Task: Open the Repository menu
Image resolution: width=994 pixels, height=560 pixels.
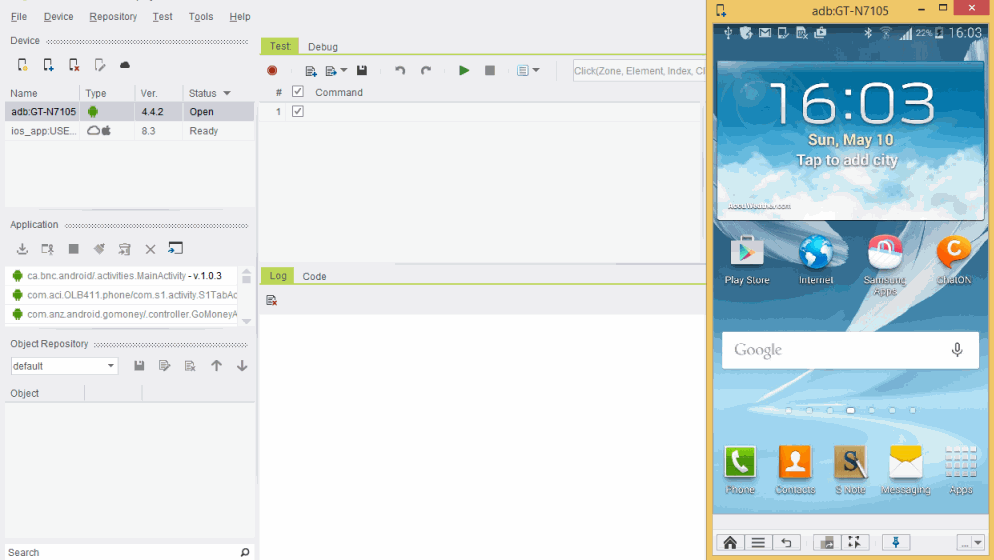Action: tap(112, 17)
